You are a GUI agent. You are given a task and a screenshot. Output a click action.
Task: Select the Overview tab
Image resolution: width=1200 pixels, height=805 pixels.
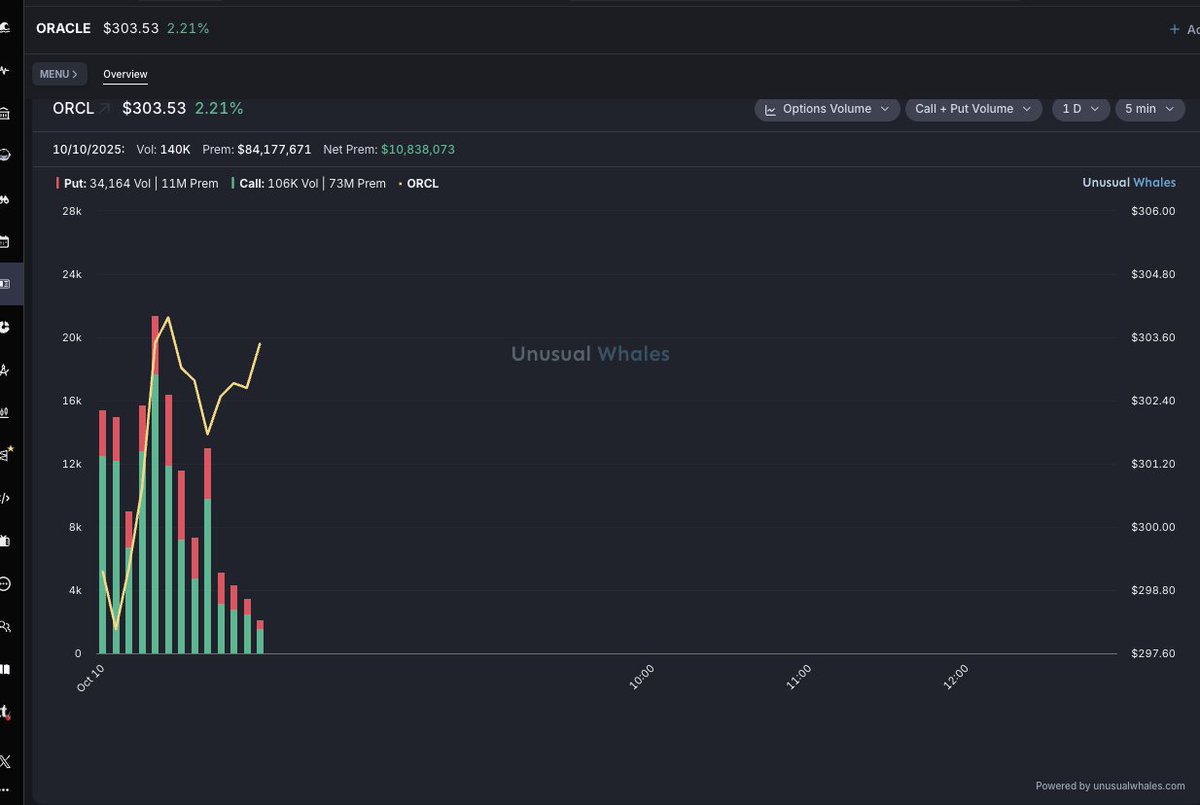point(125,75)
